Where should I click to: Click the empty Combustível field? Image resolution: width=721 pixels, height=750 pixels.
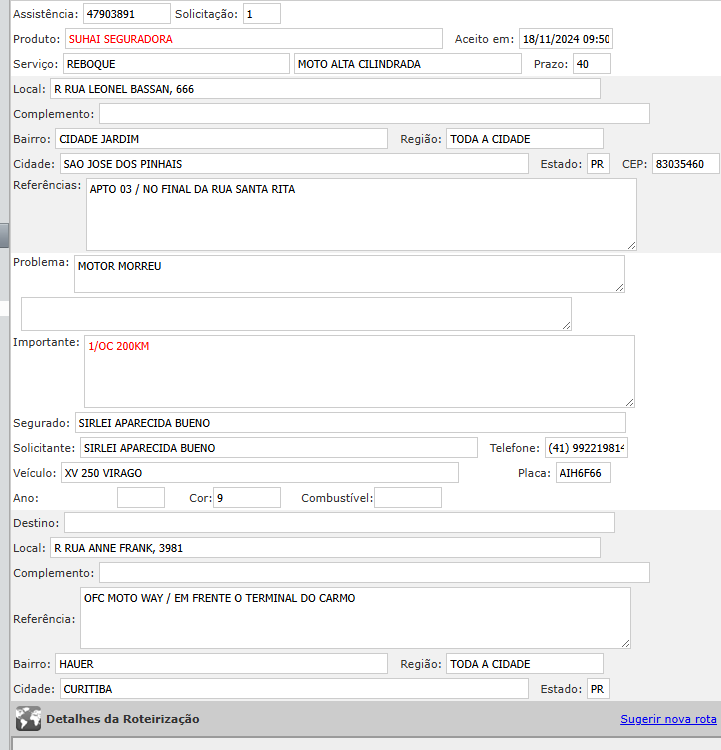pyautogui.click(x=407, y=498)
